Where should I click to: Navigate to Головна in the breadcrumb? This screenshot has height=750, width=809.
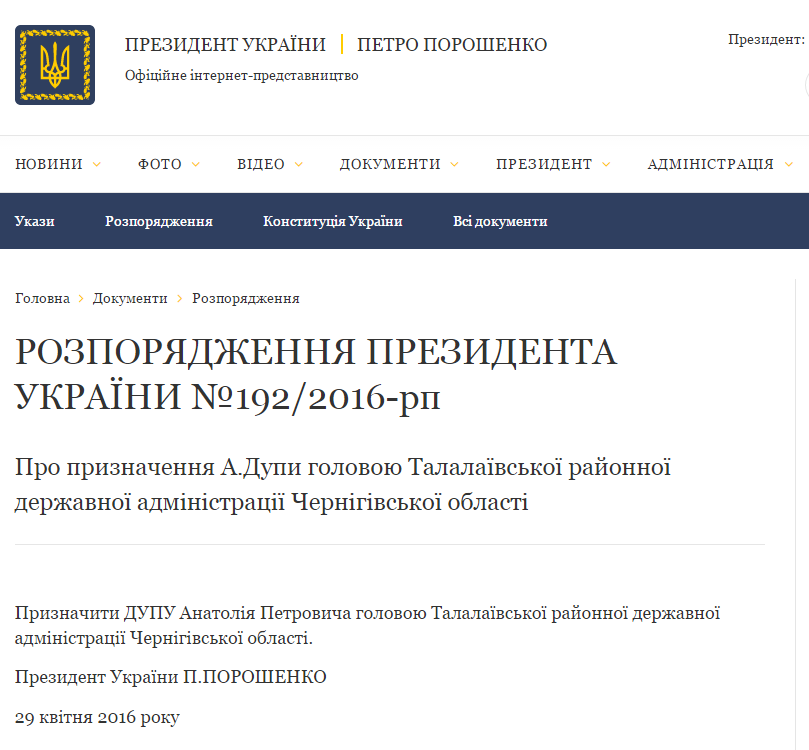coord(42,298)
